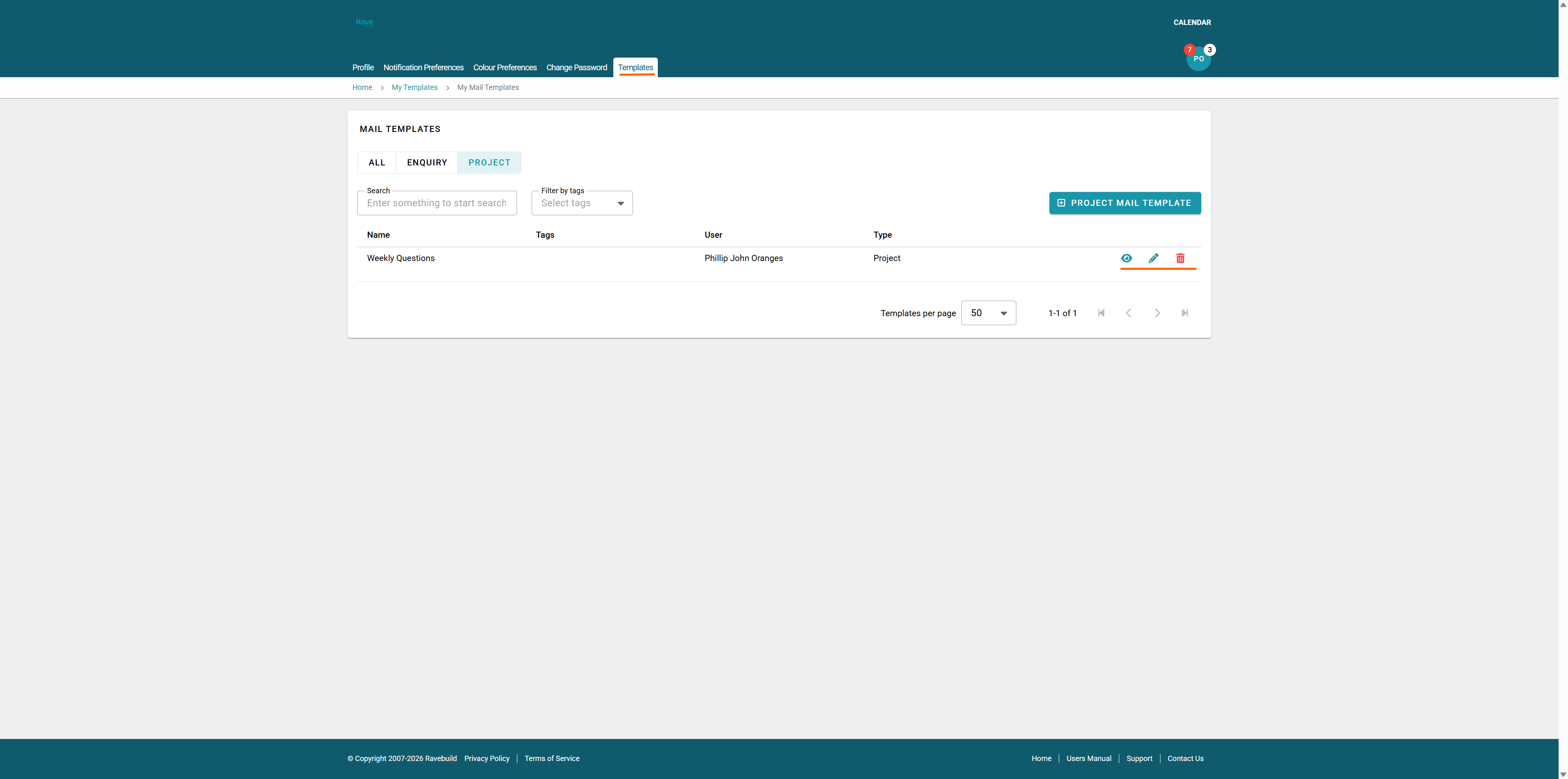Click into the Search input field
The height and width of the screenshot is (779, 1568).
[x=437, y=203]
